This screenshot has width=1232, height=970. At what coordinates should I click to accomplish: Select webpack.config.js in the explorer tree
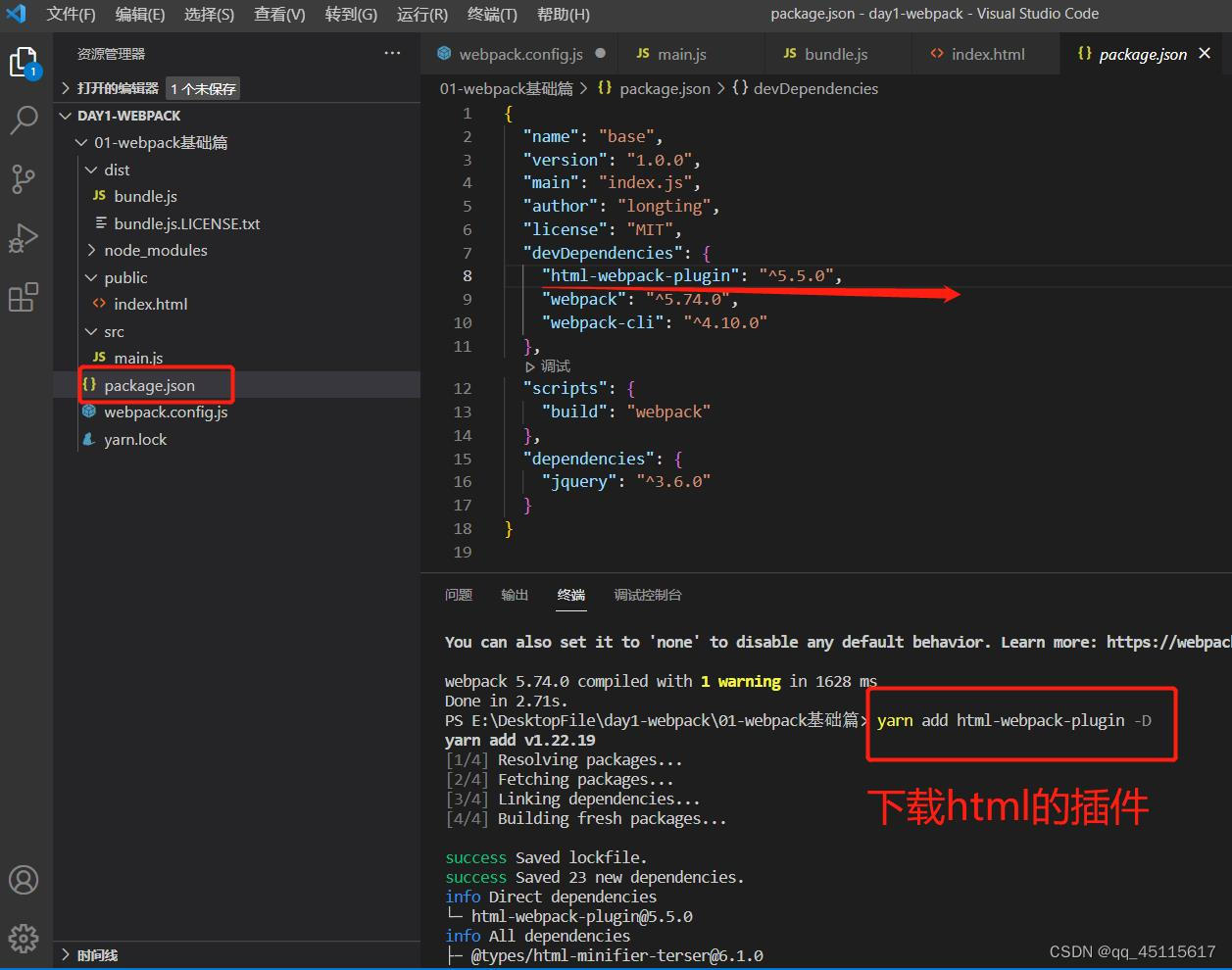coord(166,412)
